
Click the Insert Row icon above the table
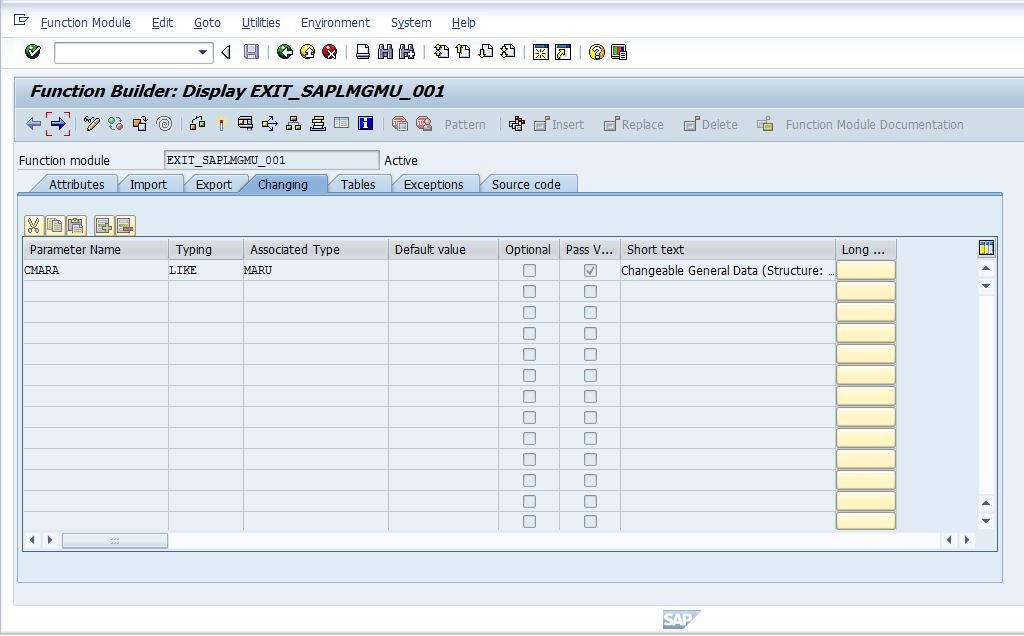[104, 226]
